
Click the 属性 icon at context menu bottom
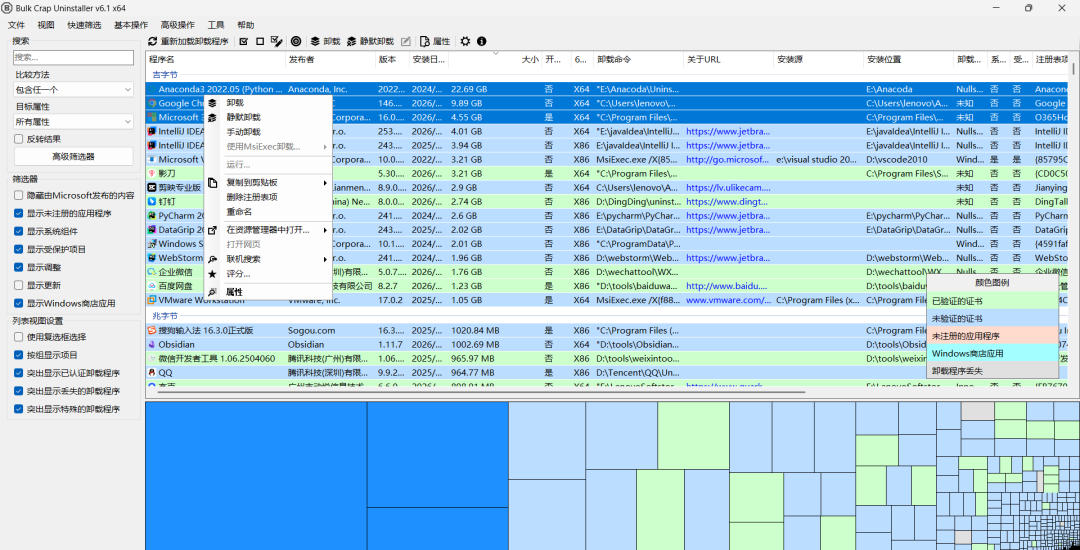[213, 292]
